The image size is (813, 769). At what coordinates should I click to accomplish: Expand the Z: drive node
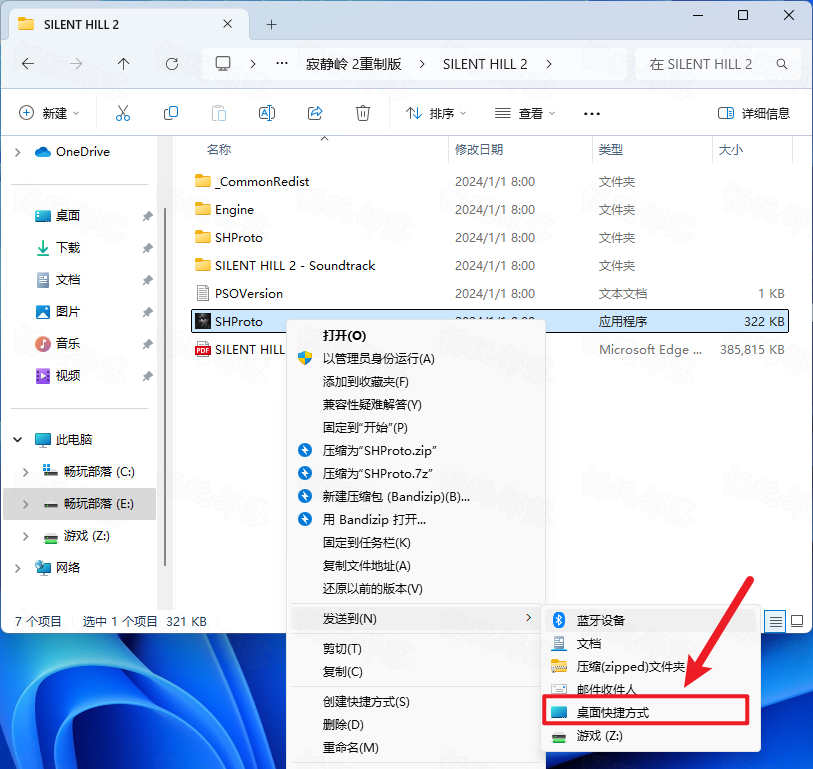pos(25,536)
